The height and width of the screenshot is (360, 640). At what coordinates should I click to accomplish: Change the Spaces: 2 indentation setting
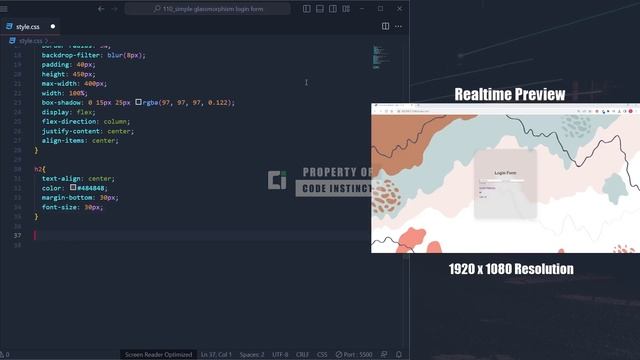(252, 354)
